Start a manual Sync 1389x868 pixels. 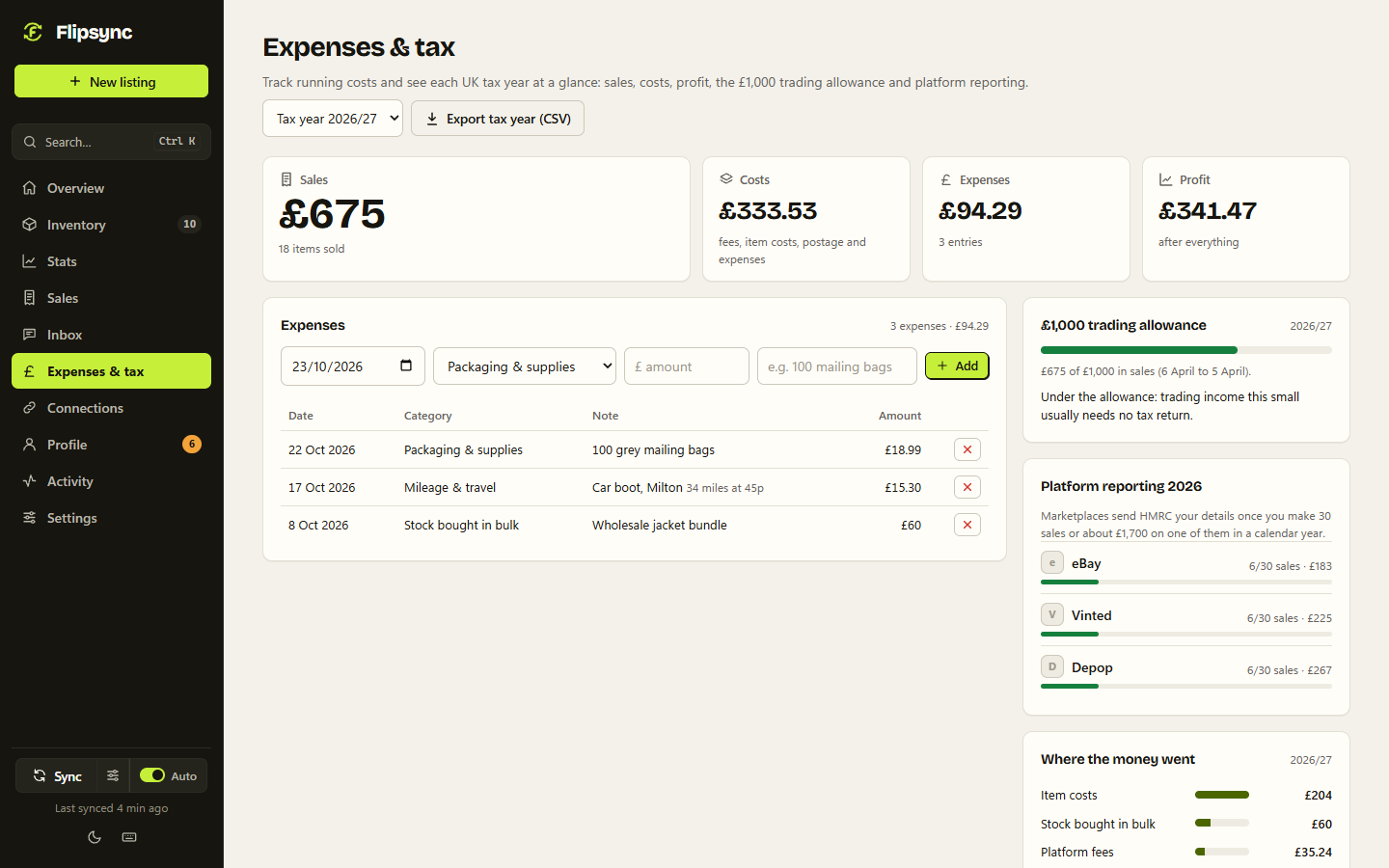pos(57,775)
